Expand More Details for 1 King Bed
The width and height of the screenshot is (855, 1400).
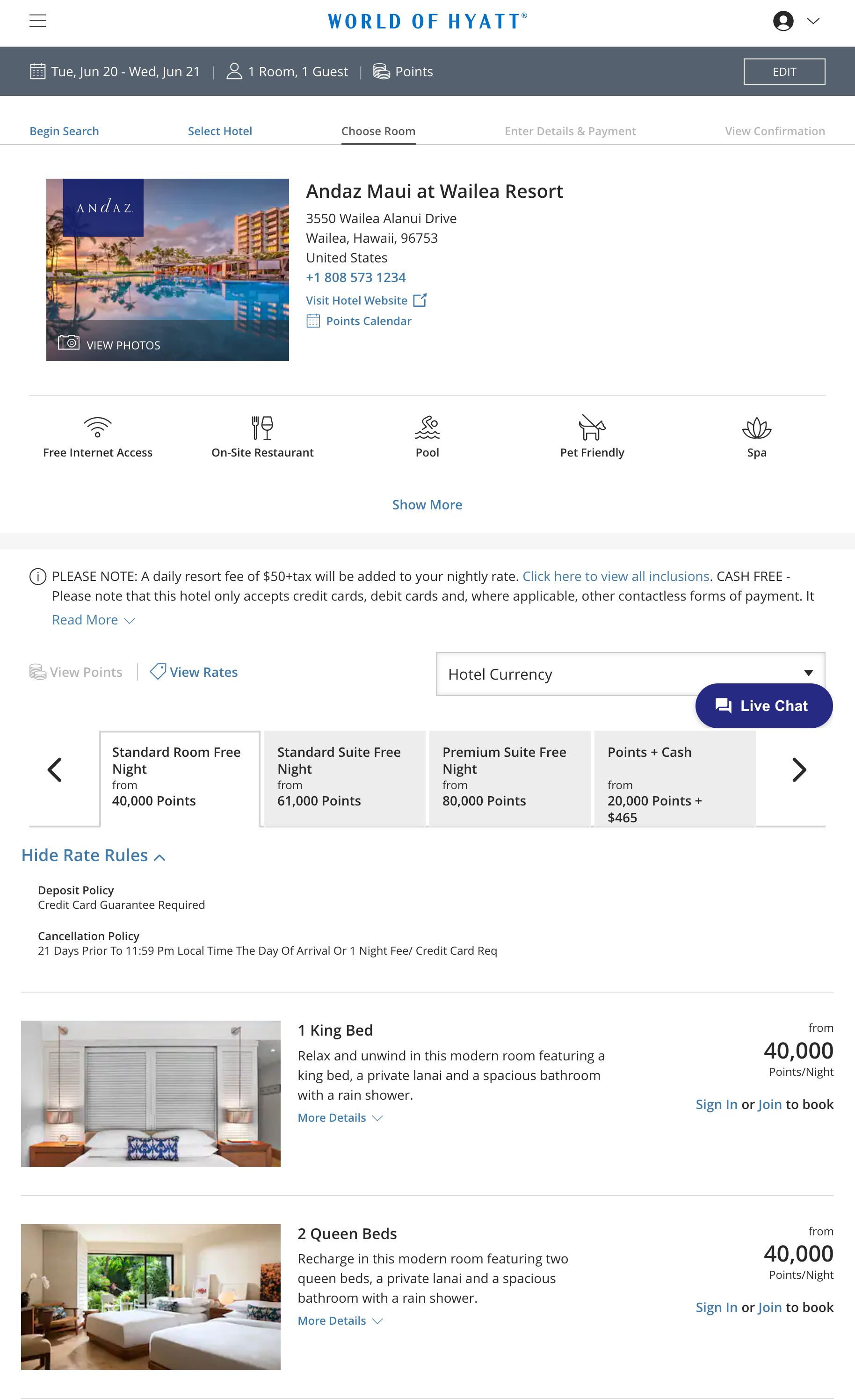[x=341, y=1117]
